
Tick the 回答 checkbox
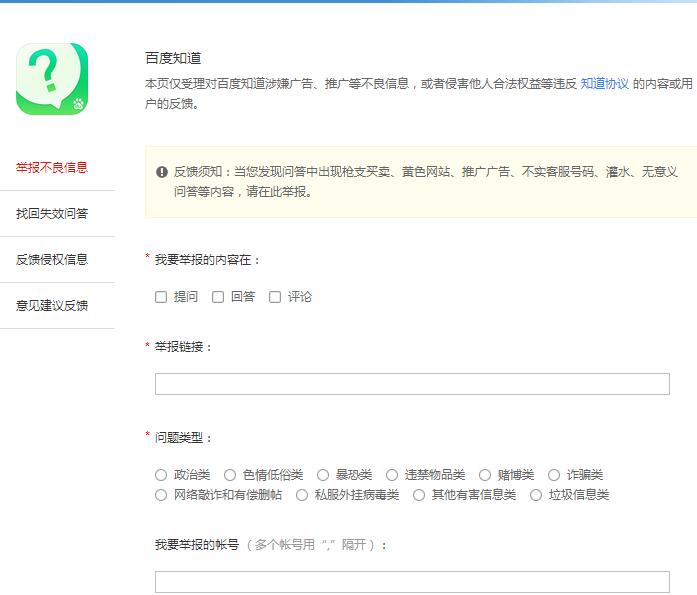point(218,297)
